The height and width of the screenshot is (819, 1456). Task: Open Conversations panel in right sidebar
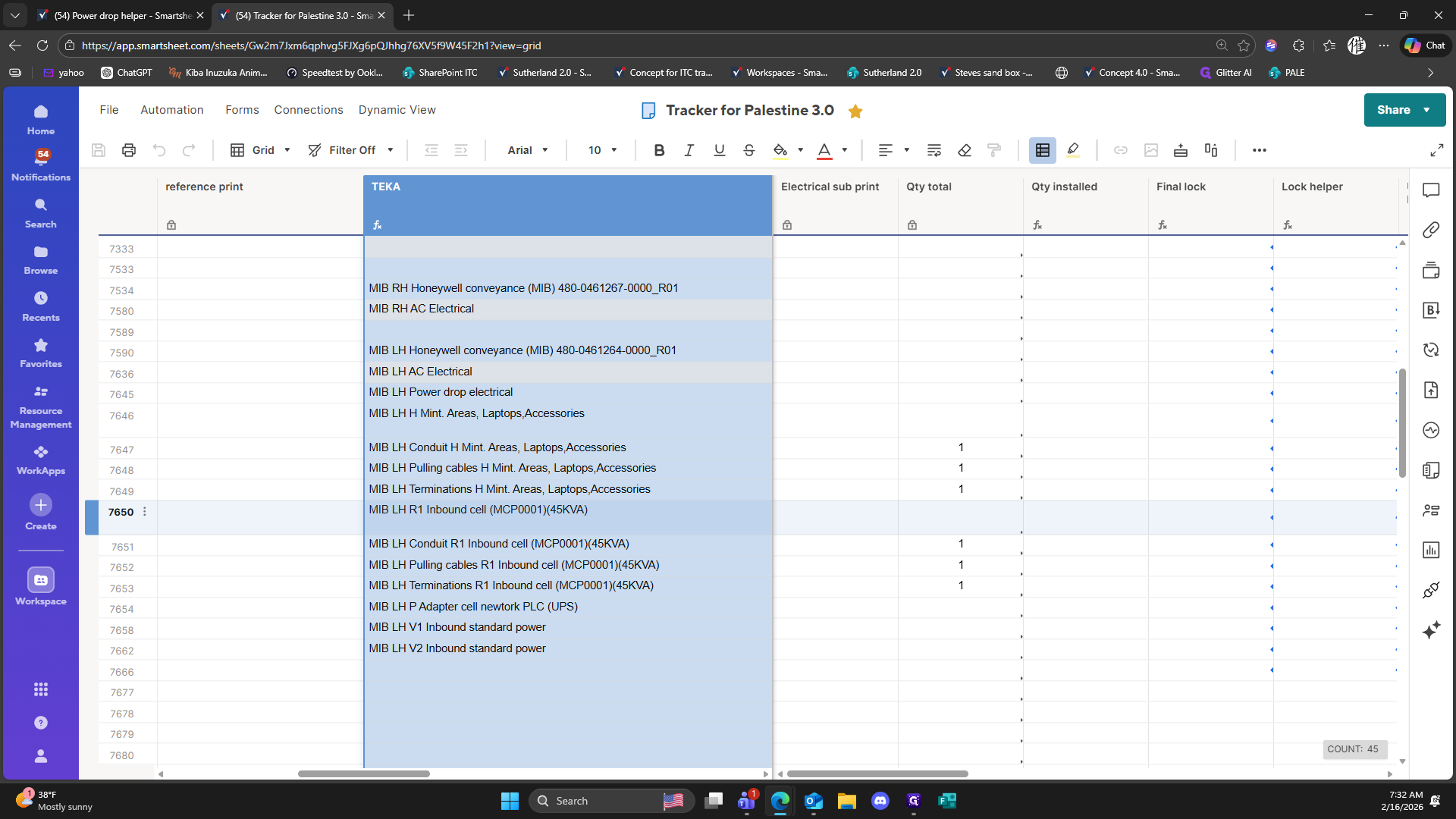pyautogui.click(x=1431, y=190)
